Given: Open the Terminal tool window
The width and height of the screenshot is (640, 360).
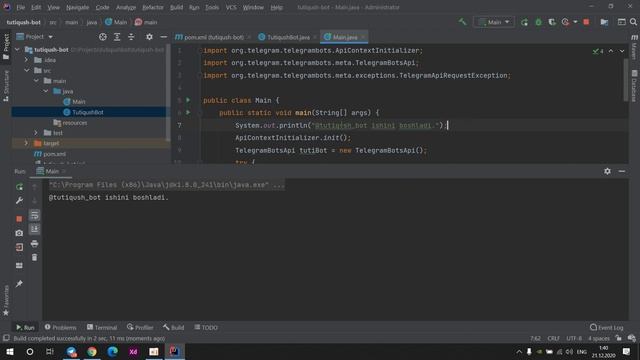Looking at the screenshot, I should click(x=102, y=327).
